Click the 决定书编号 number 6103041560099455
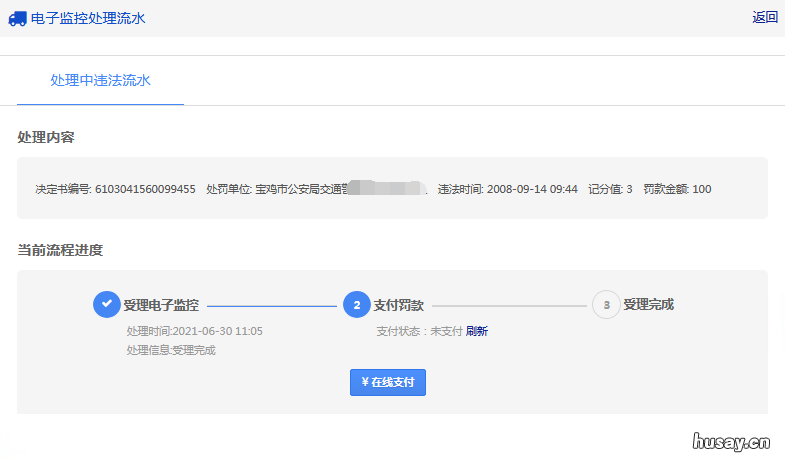This screenshot has width=785, height=459. click(x=145, y=189)
